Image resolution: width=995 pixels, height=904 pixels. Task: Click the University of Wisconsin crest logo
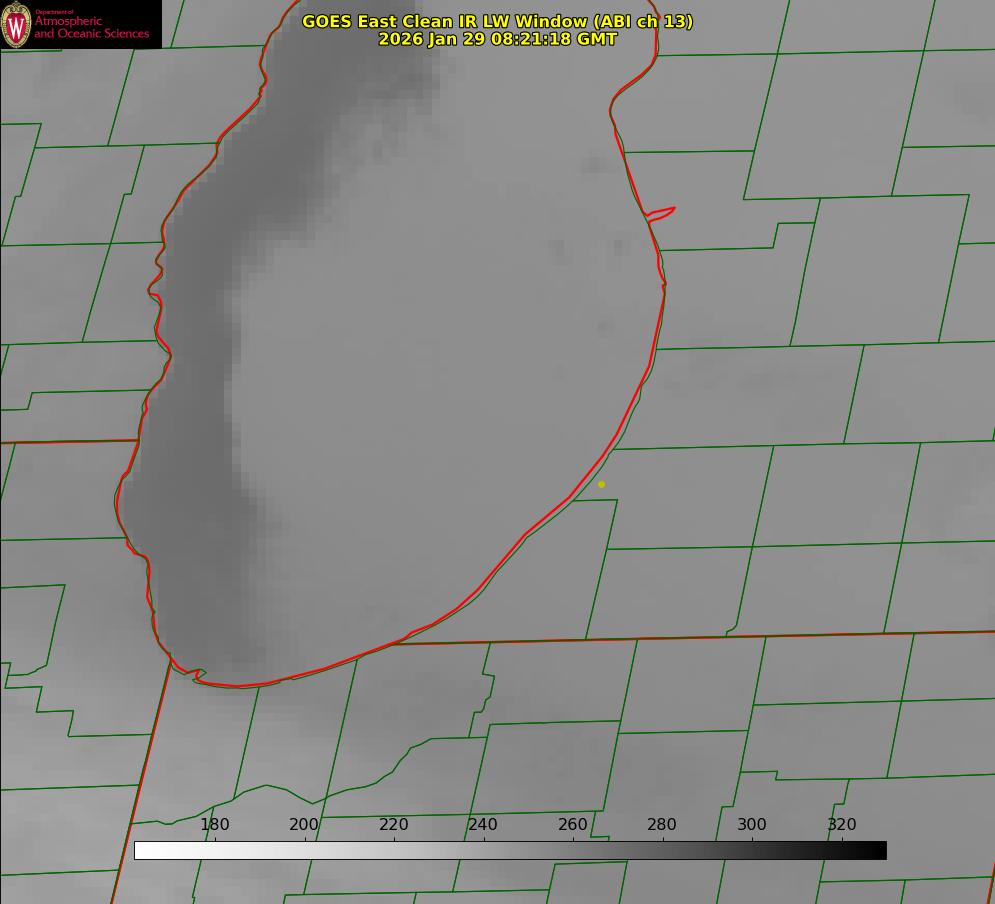point(17,24)
